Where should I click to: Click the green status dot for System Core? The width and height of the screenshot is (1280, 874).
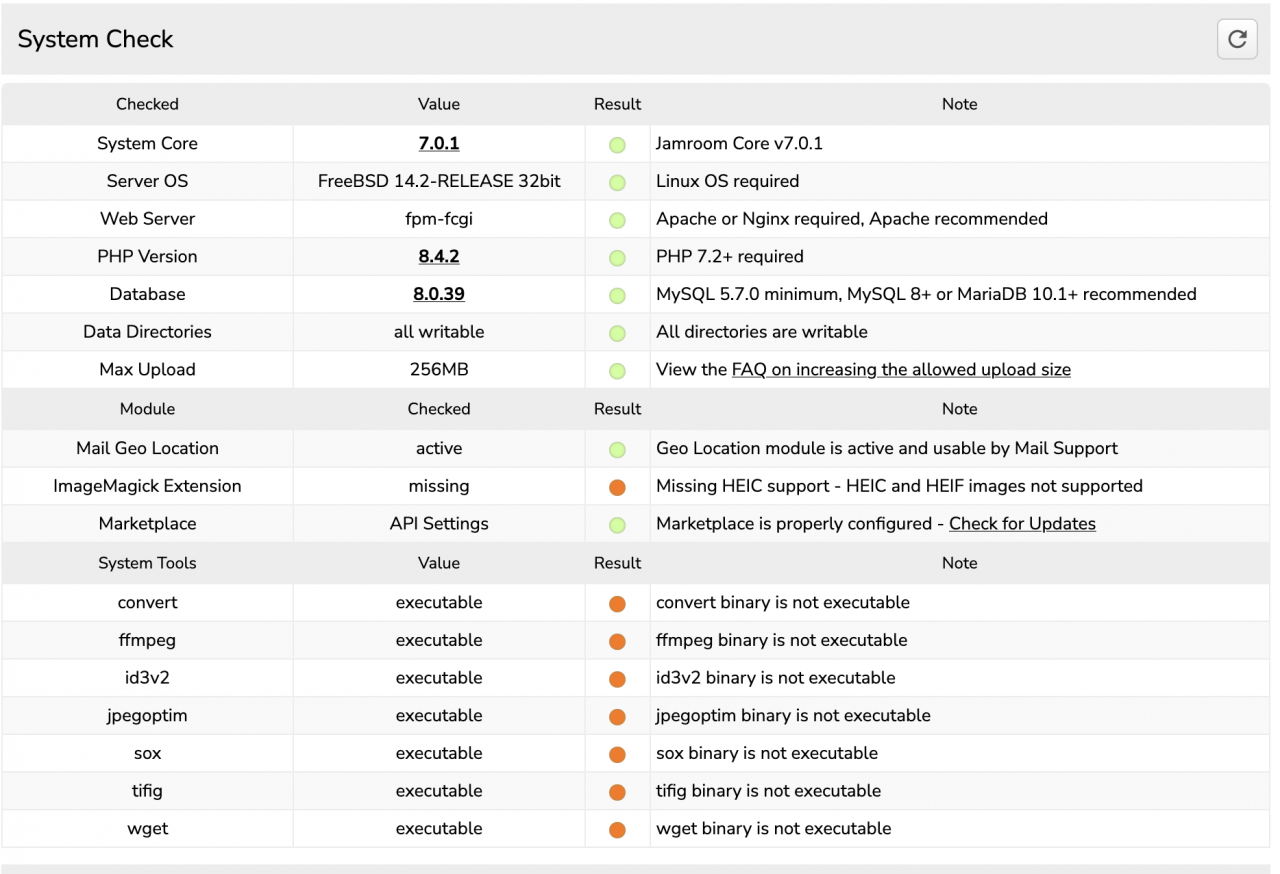point(617,144)
